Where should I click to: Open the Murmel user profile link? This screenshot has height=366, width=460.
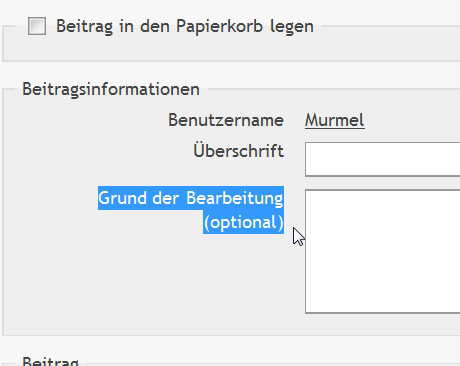pos(335,120)
